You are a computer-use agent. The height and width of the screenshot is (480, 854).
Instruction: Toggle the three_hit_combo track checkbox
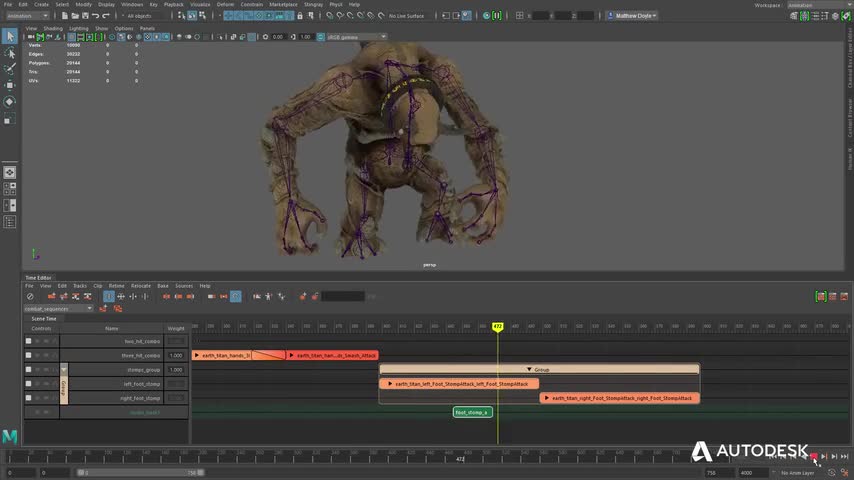click(x=28, y=355)
